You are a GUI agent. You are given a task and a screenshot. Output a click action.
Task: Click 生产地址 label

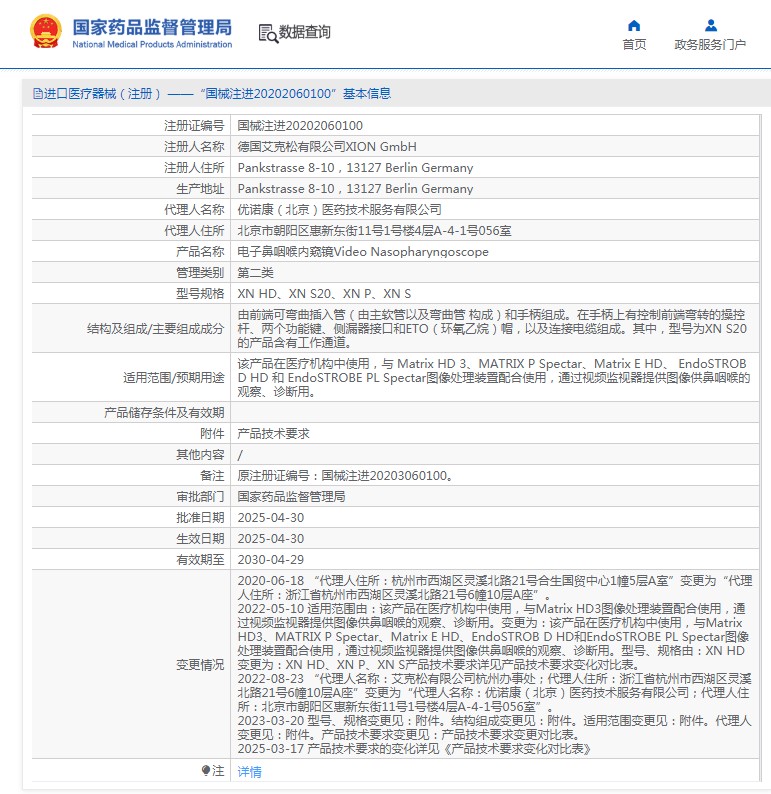pyautogui.click(x=200, y=189)
